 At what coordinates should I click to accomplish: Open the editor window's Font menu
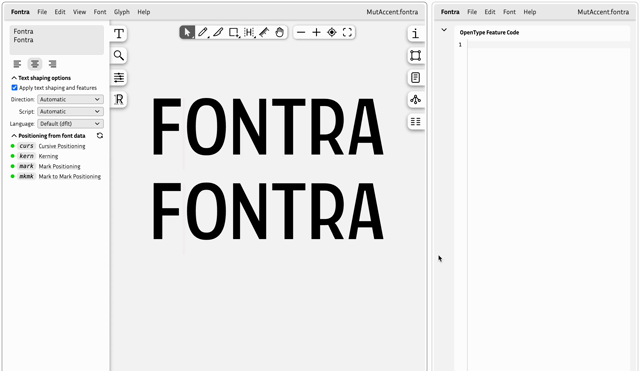point(100,12)
